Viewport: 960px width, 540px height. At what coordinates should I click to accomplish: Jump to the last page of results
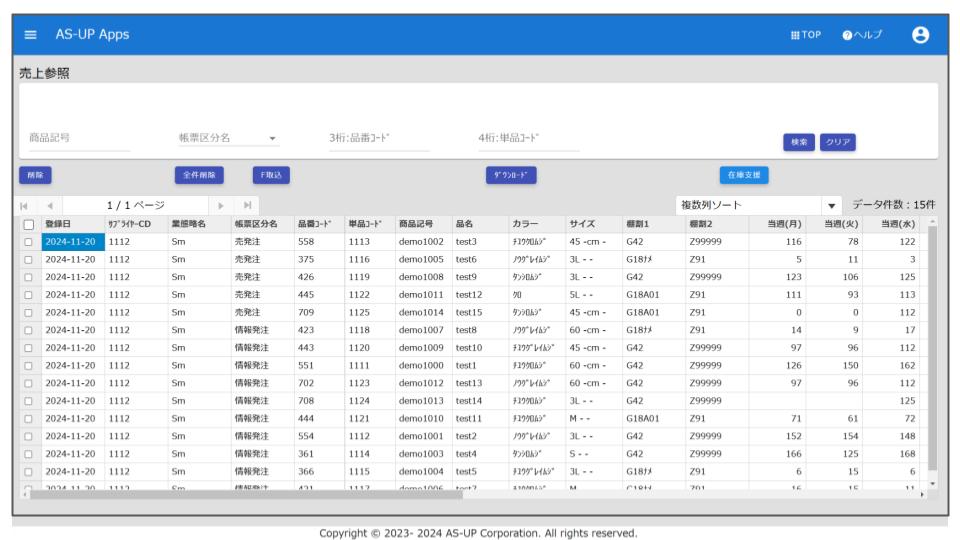tap(247, 205)
